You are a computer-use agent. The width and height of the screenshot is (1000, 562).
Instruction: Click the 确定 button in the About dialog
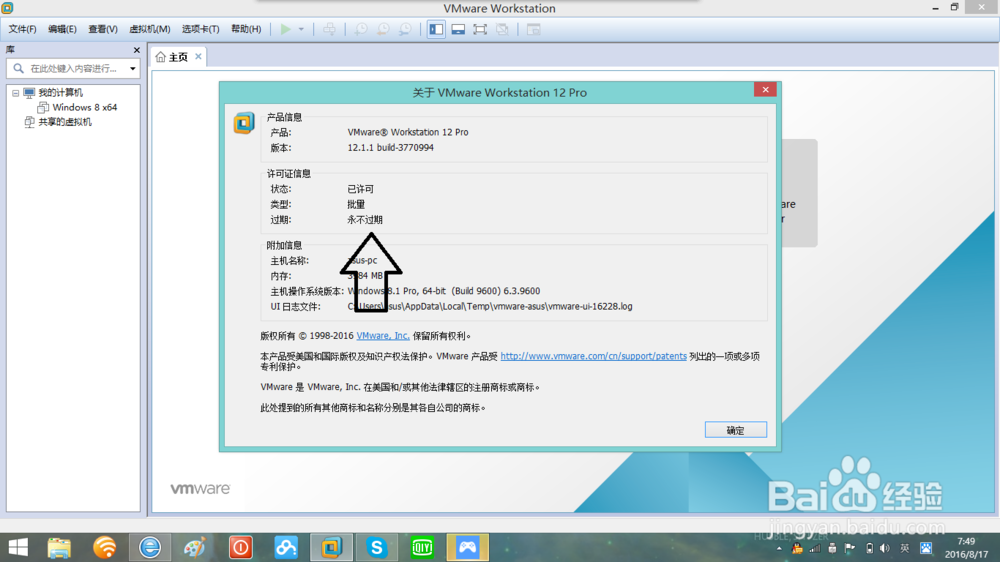click(735, 430)
